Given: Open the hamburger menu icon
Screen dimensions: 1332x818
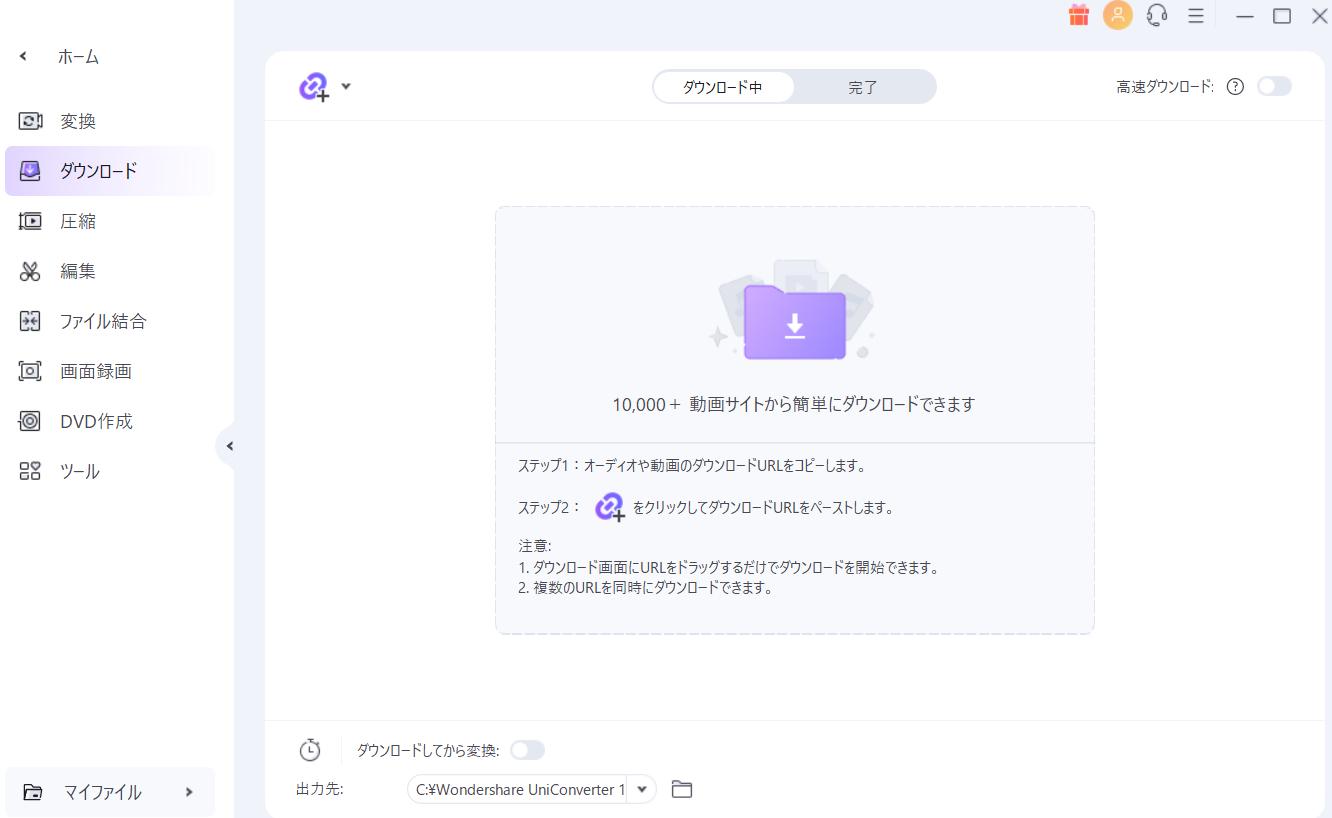Looking at the screenshot, I should click(x=1195, y=16).
